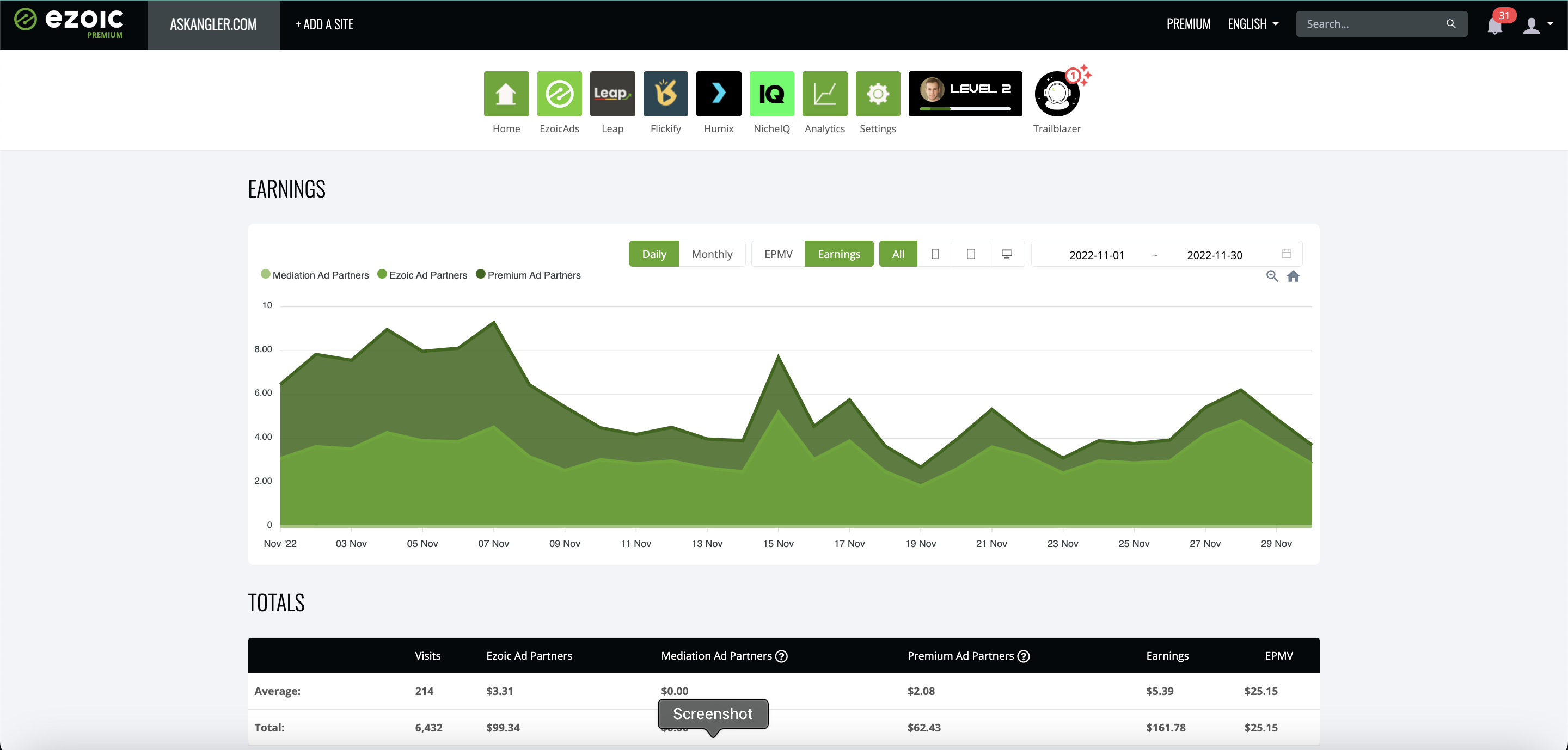Select All devices filter

(898, 254)
